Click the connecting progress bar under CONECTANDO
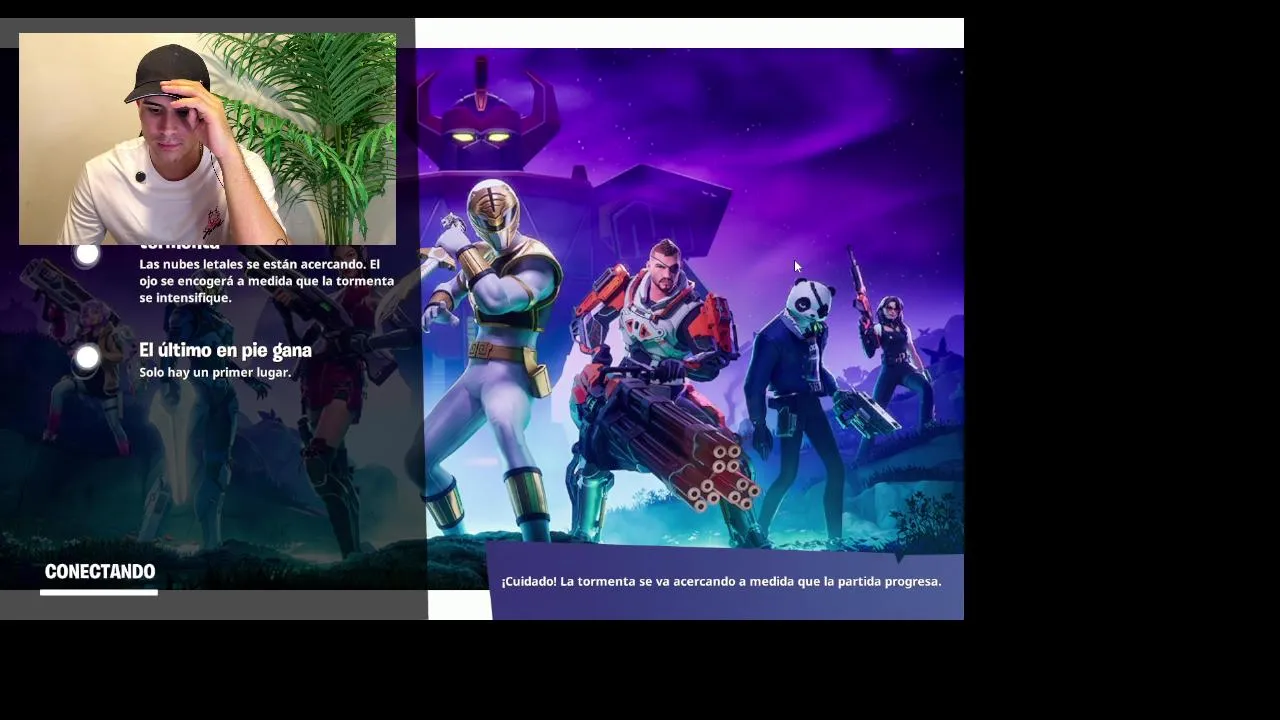The height and width of the screenshot is (720, 1280). pyautogui.click(x=99, y=592)
